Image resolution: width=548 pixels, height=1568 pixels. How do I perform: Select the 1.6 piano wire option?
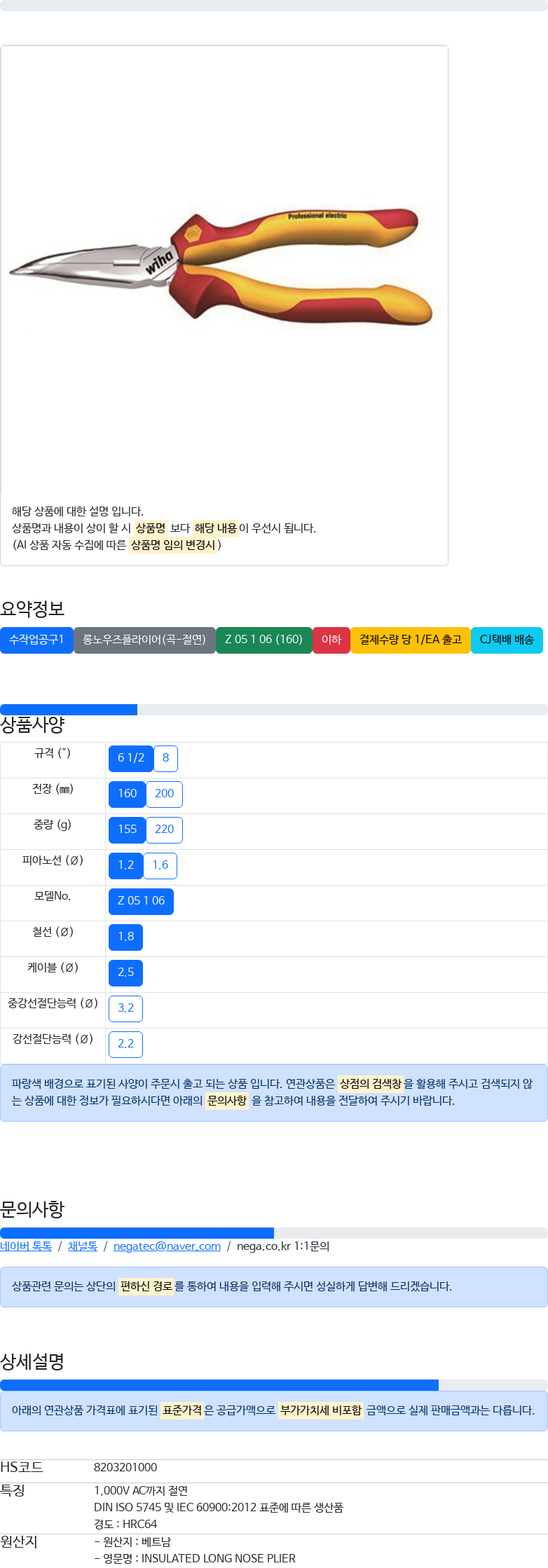[160, 865]
